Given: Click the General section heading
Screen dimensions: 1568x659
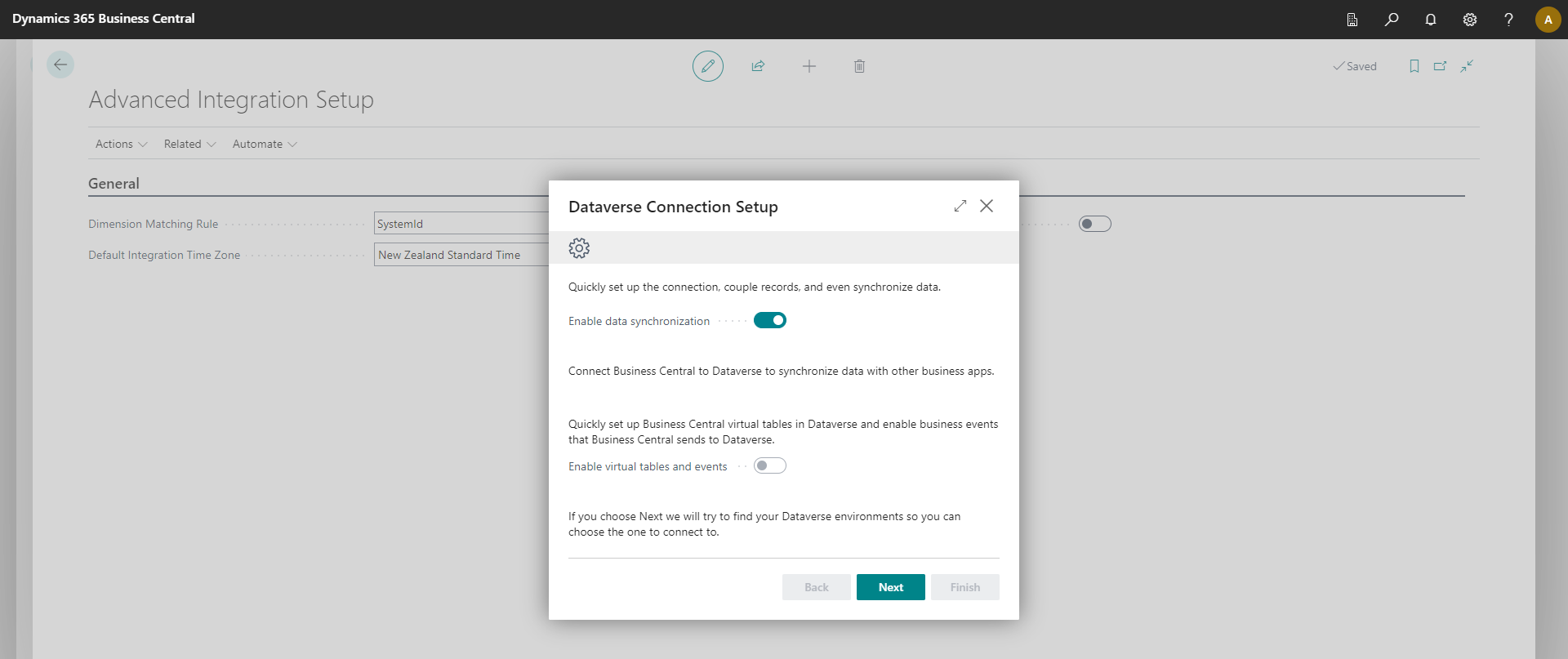Looking at the screenshot, I should (x=114, y=184).
